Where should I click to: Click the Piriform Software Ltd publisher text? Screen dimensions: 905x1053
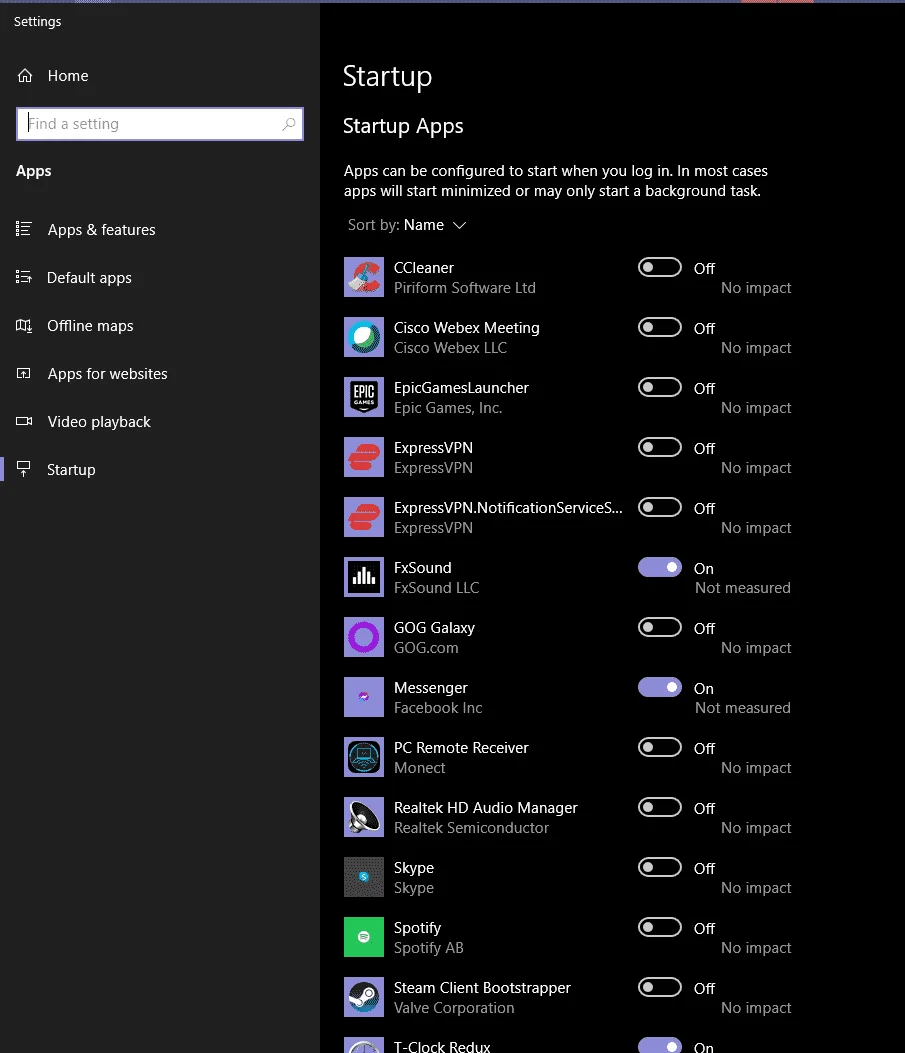tap(465, 287)
